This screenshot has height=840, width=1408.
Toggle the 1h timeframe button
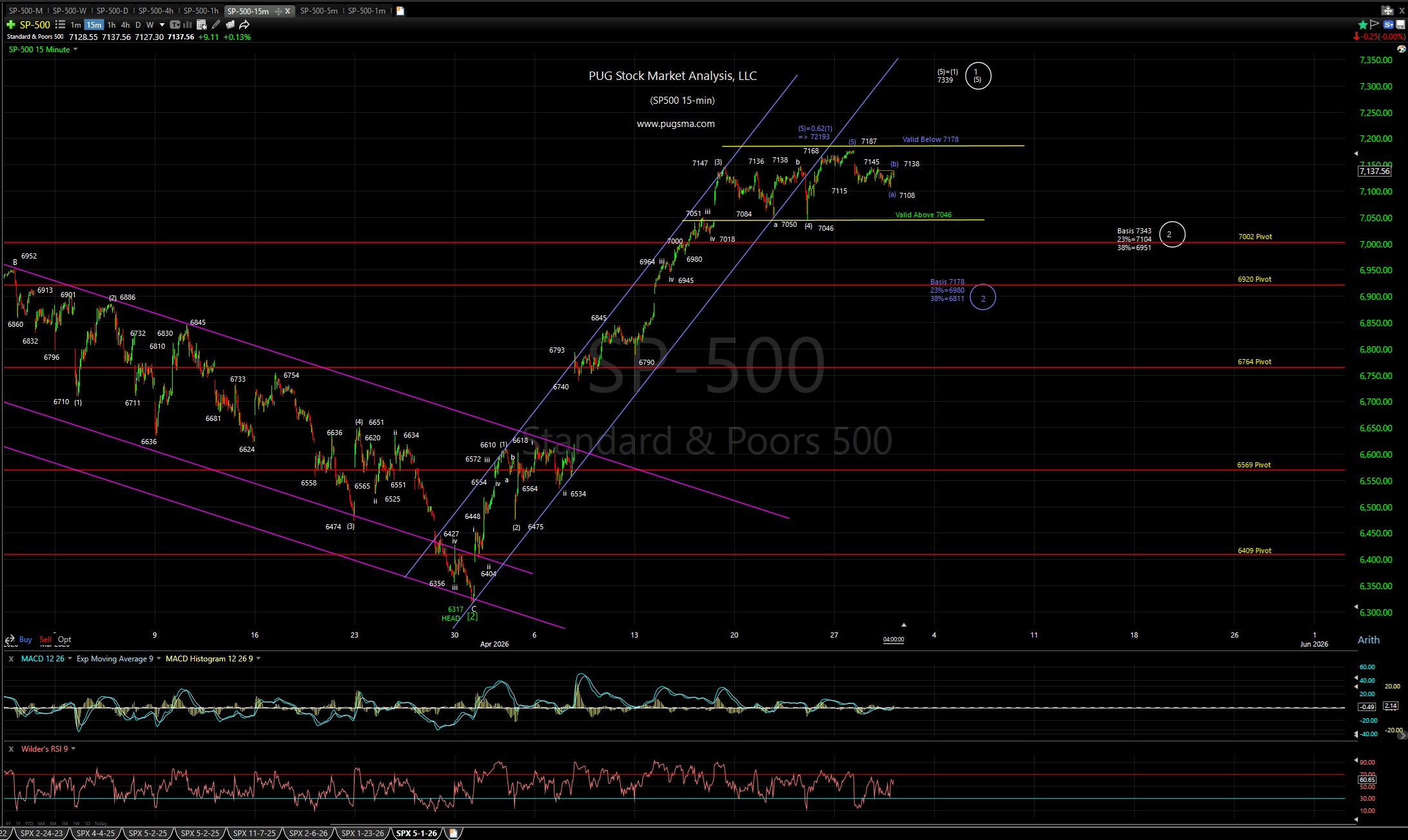[x=112, y=24]
